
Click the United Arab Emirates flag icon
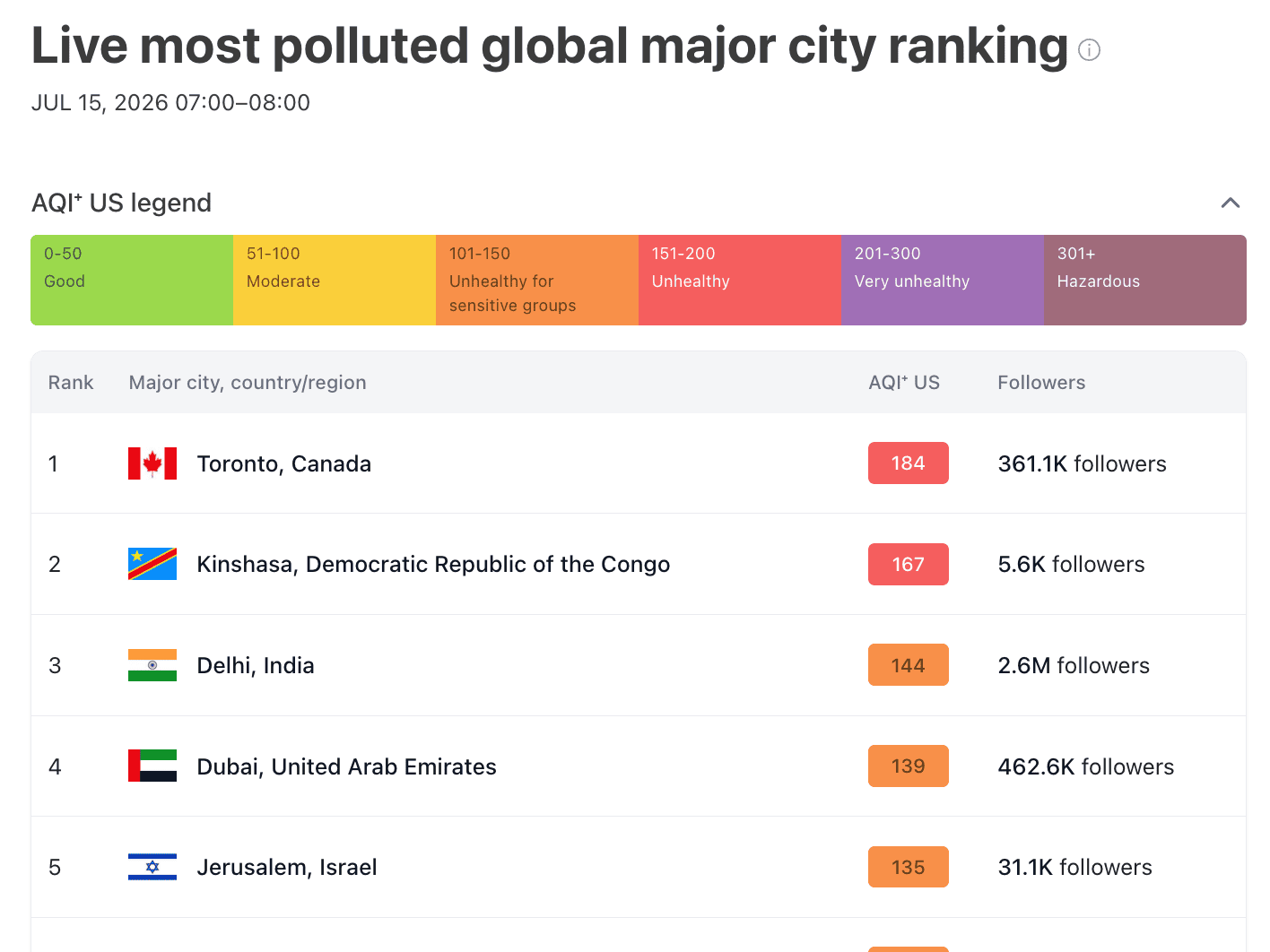tap(152, 766)
